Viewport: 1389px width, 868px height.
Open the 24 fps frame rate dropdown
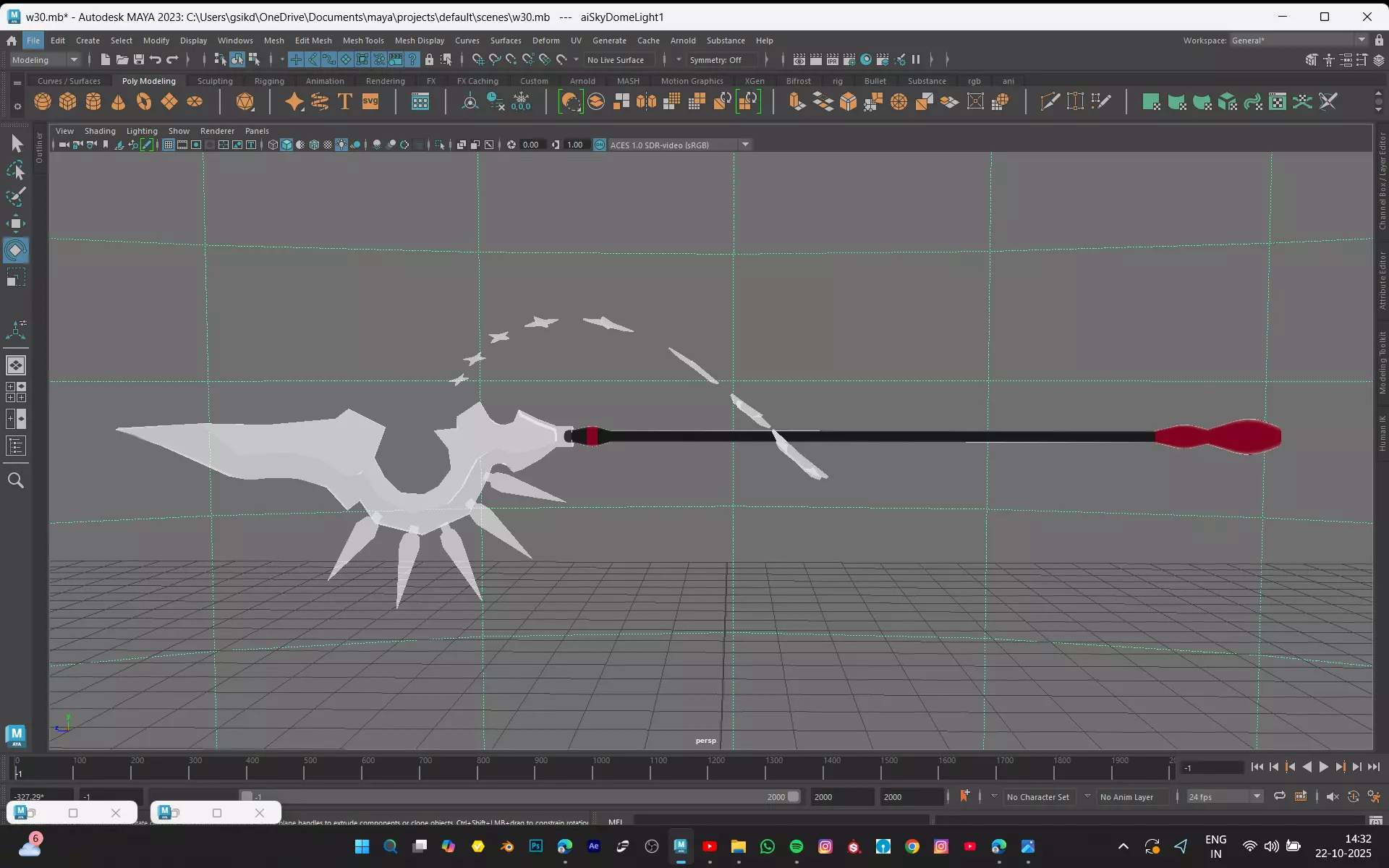1257,796
